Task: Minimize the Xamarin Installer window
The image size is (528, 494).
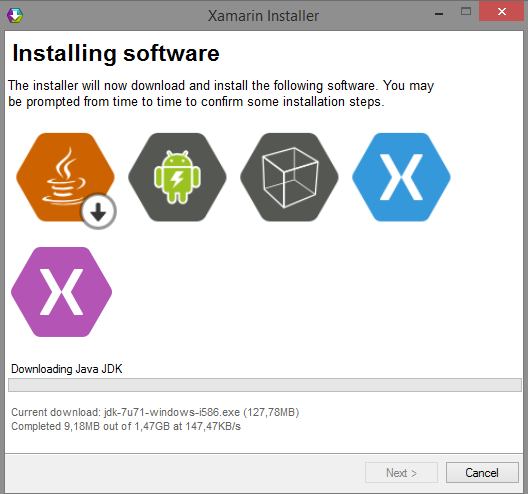Action: (439, 13)
